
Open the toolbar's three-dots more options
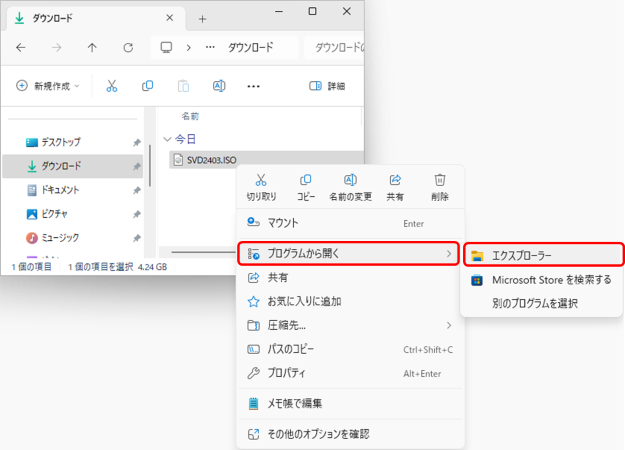click(254, 86)
